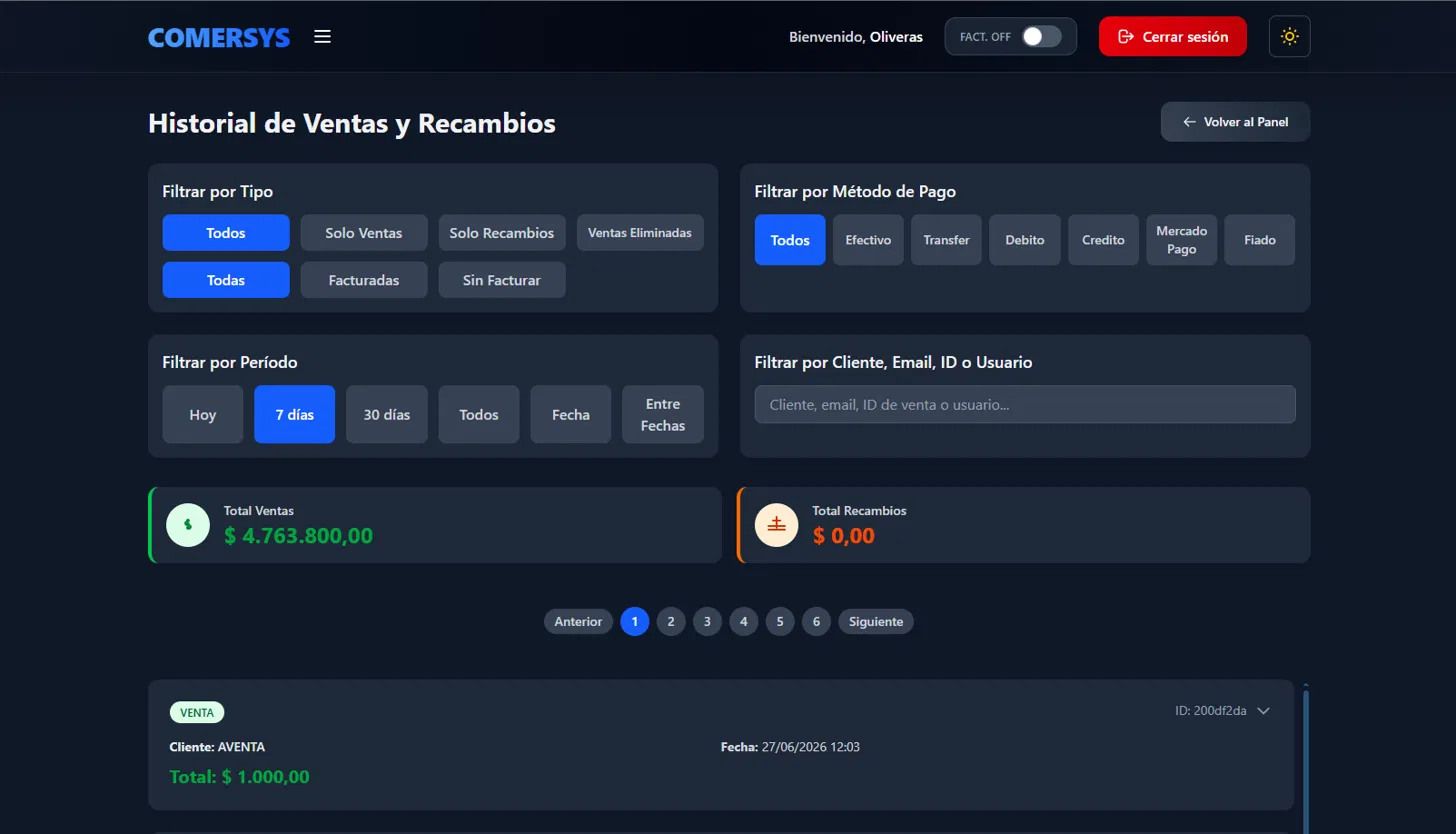1456x834 pixels.
Task: Click the Total: $ 1.000,00 text
Action: pos(240,776)
